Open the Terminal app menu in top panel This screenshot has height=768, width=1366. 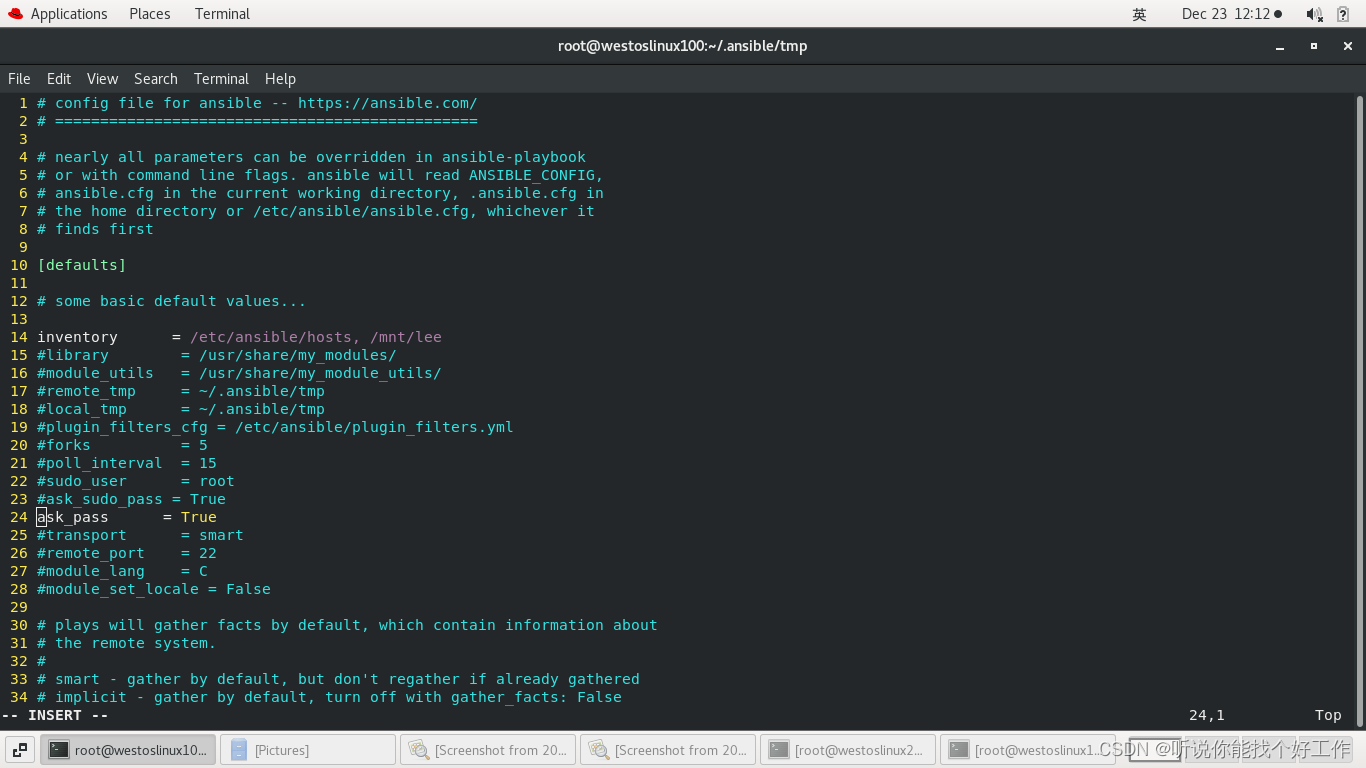[x=222, y=14]
